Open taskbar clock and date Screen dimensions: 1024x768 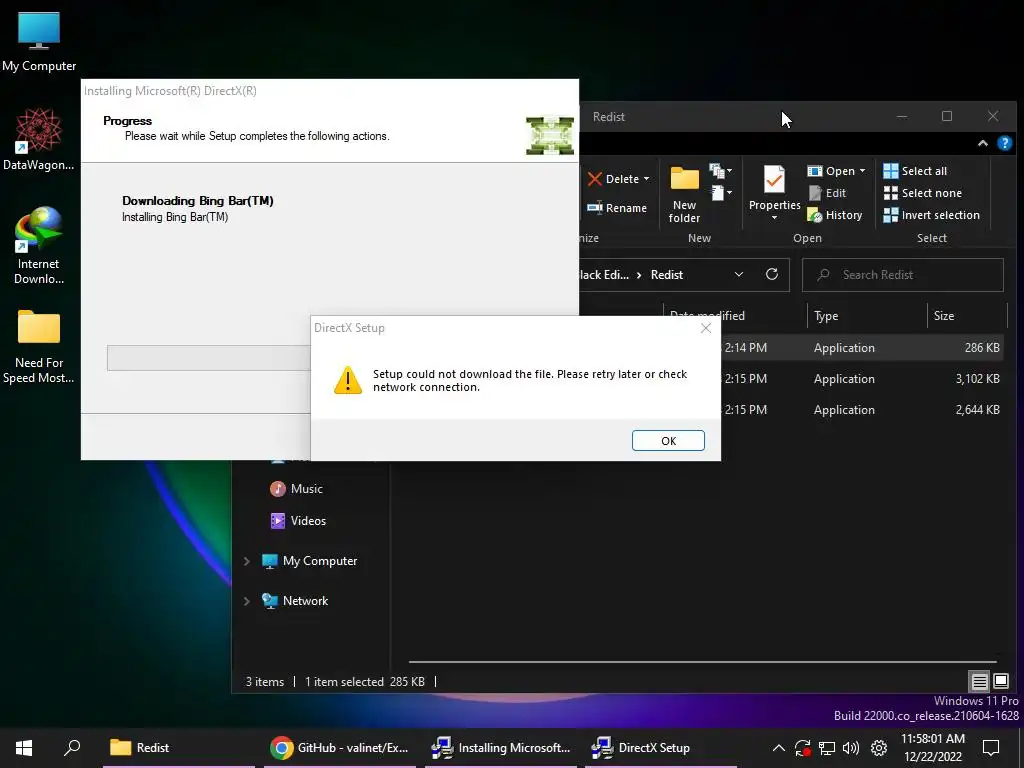point(933,748)
